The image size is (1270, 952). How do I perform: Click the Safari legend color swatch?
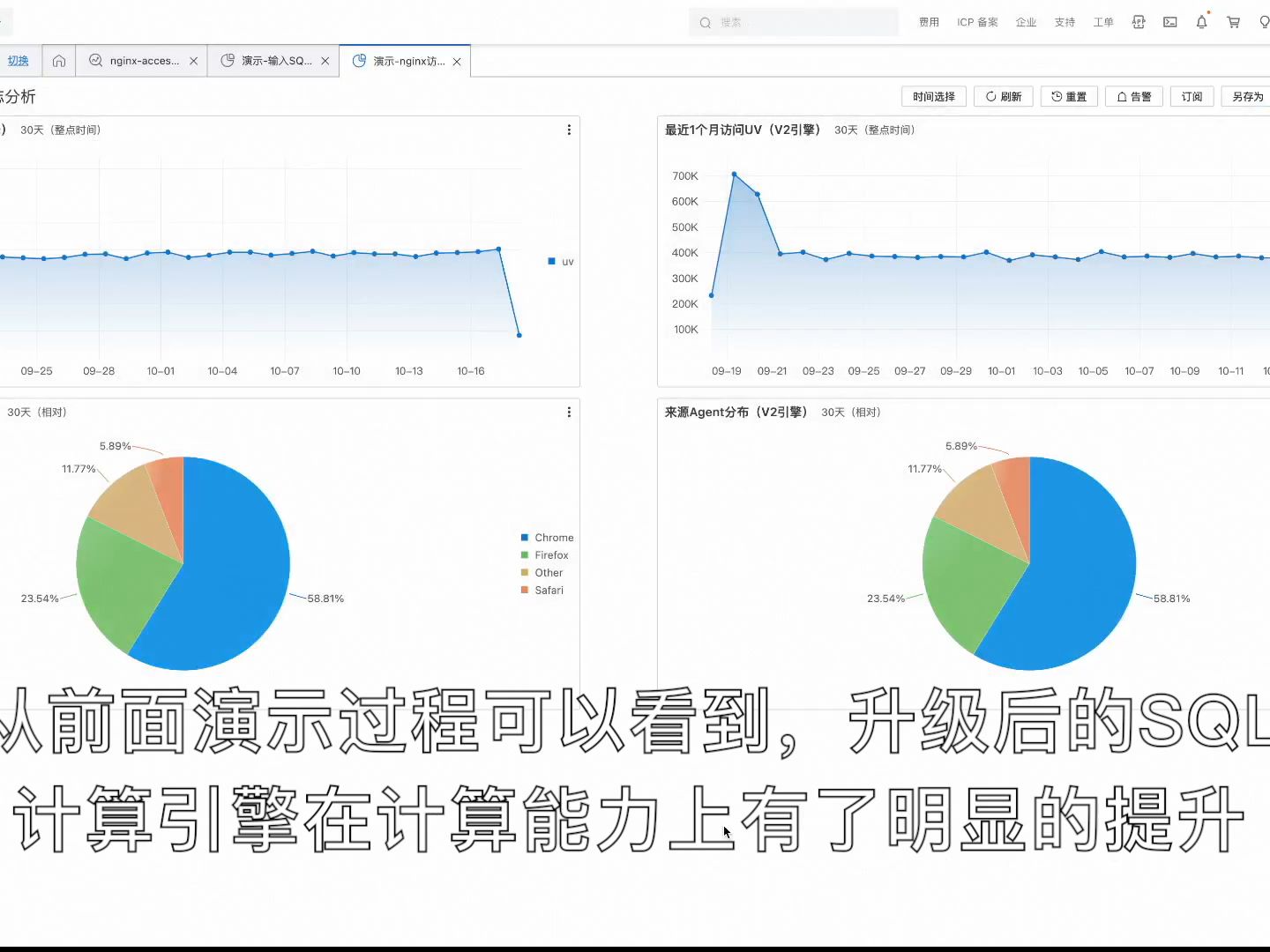pyautogui.click(x=524, y=590)
